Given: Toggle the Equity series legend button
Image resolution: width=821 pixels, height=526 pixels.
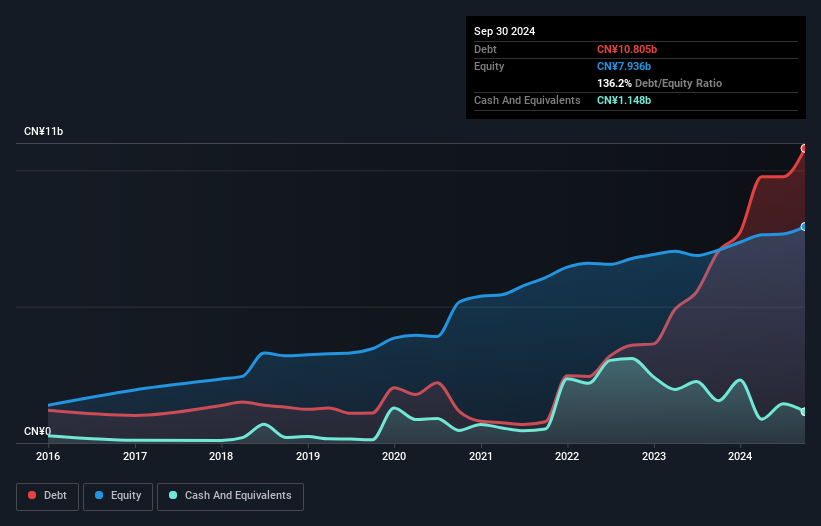Looking at the screenshot, I should pyautogui.click(x=118, y=496).
